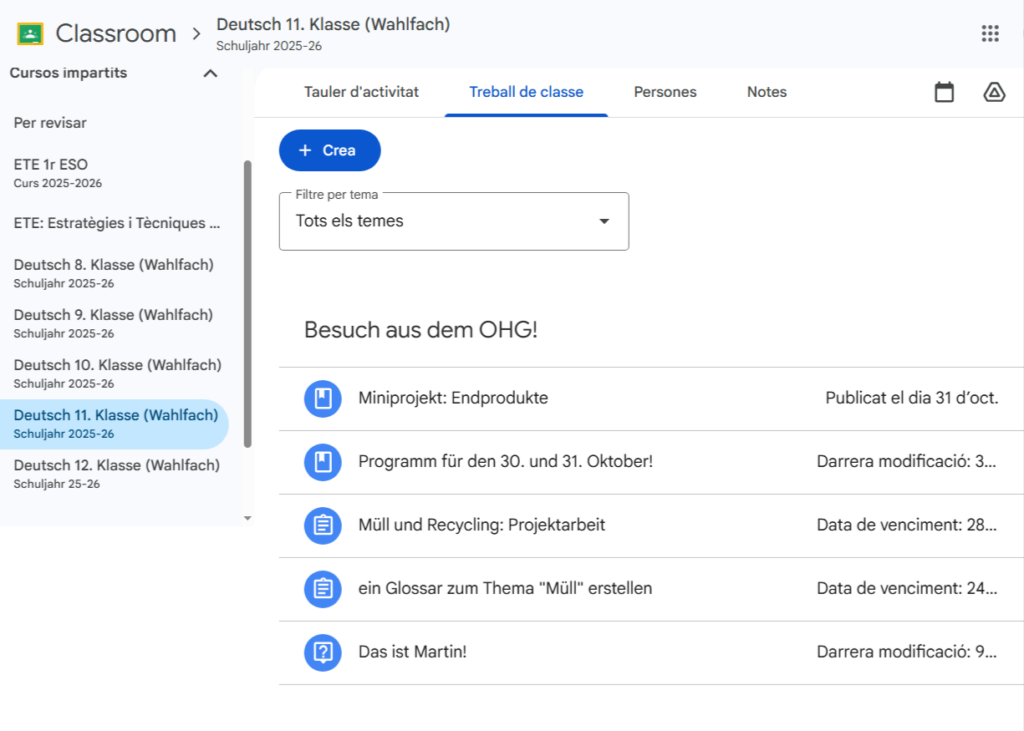Click assignment icon for Müll und Recycling
The height and width of the screenshot is (731, 1024).
pyautogui.click(x=322, y=525)
